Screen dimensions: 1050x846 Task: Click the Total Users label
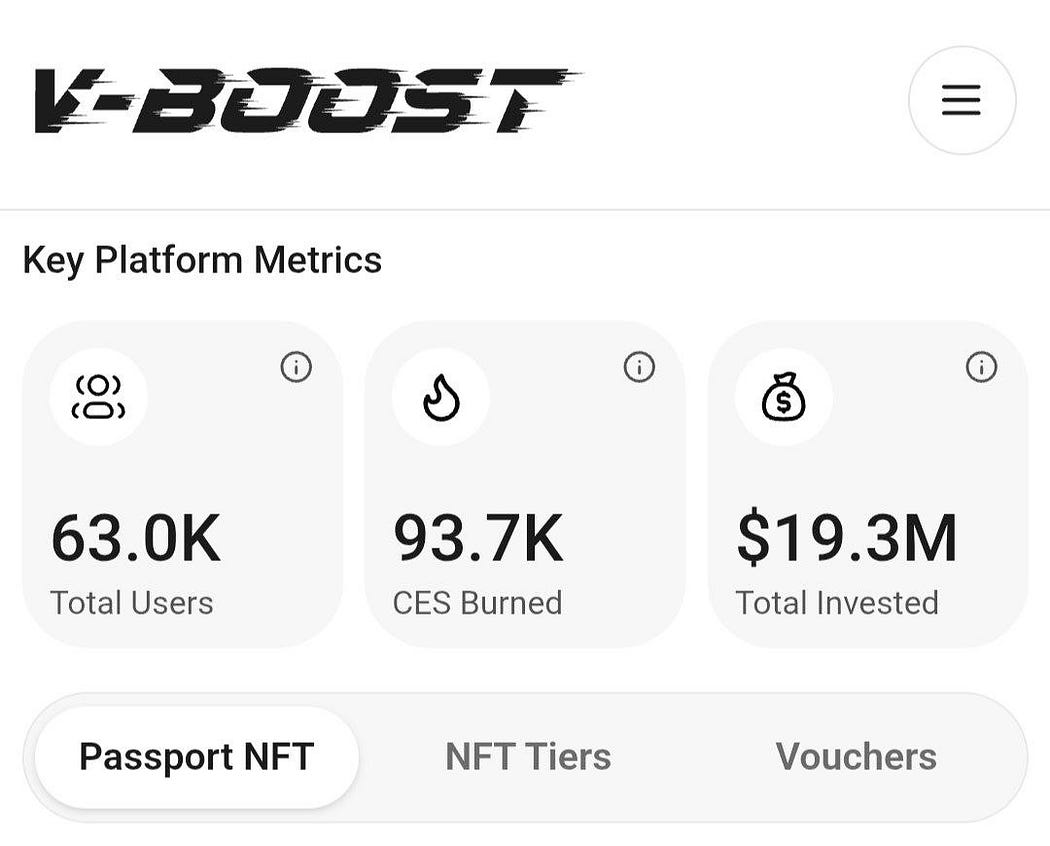tap(132, 602)
